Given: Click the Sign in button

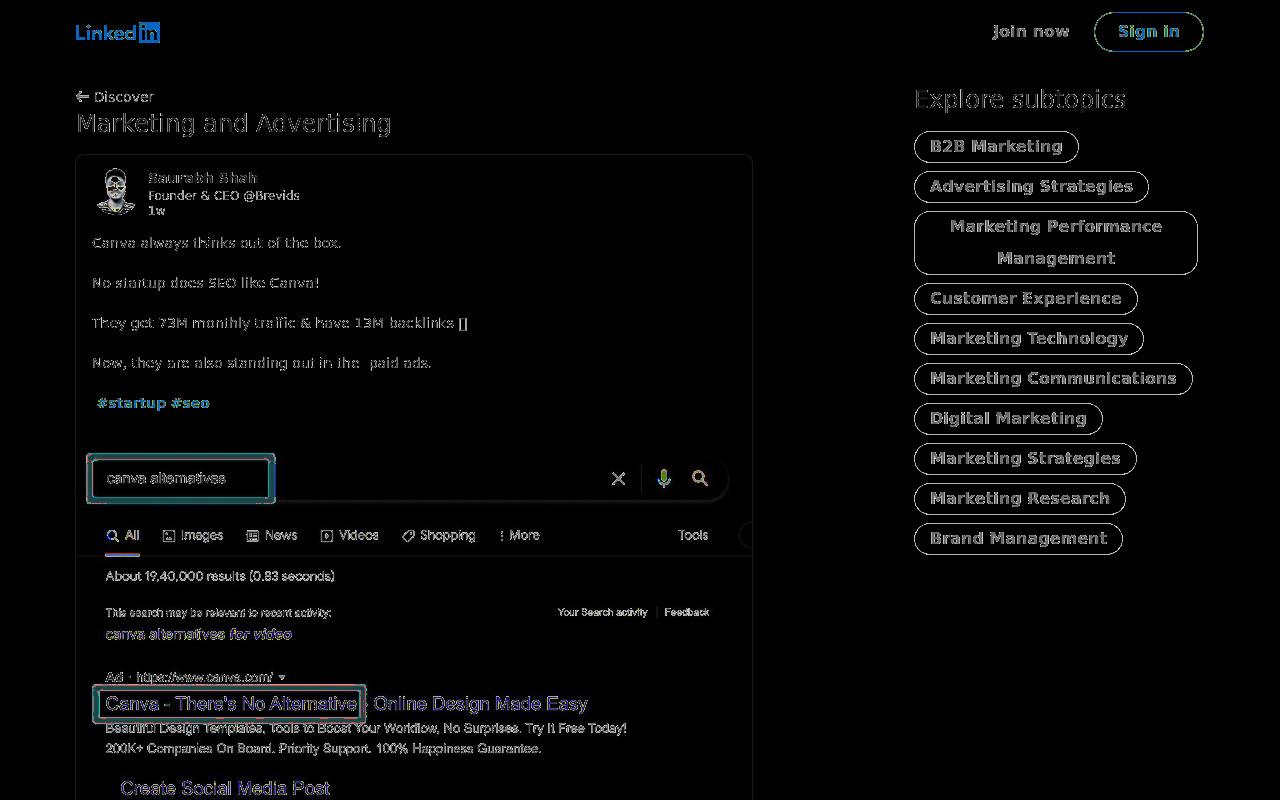Looking at the screenshot, I should pos(1149,32).
